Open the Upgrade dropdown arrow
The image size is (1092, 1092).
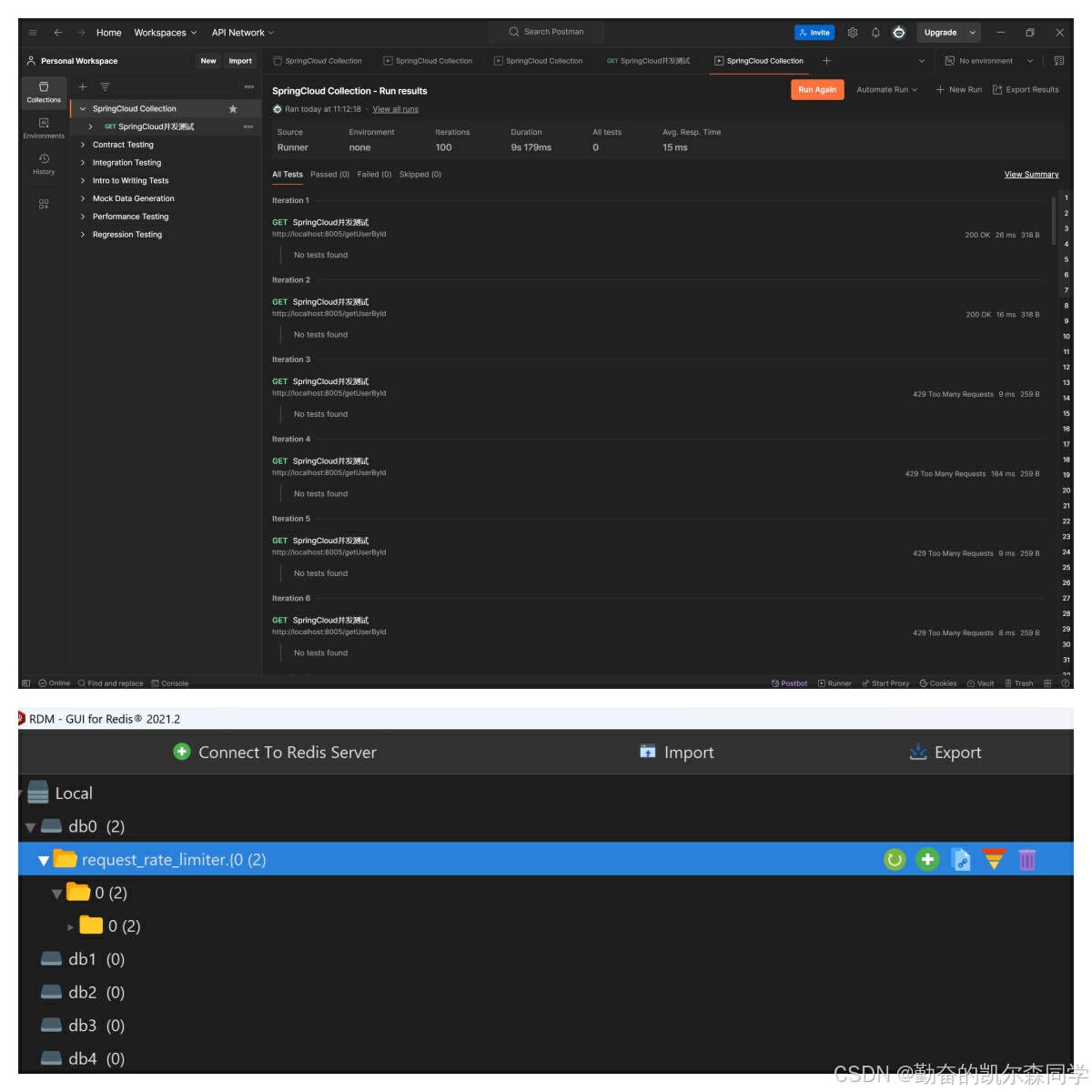pyautogui.click(x=972, y=33)
